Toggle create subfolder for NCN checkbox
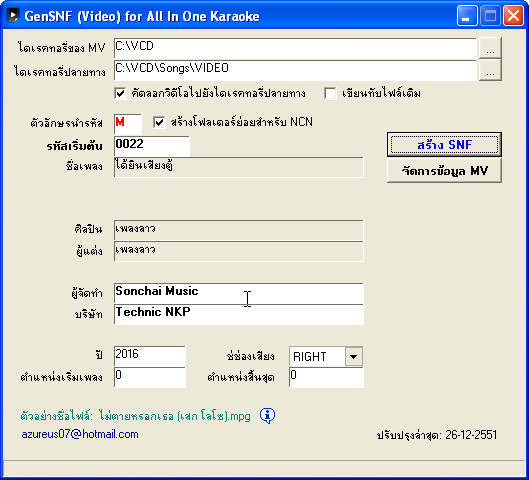 159,122
